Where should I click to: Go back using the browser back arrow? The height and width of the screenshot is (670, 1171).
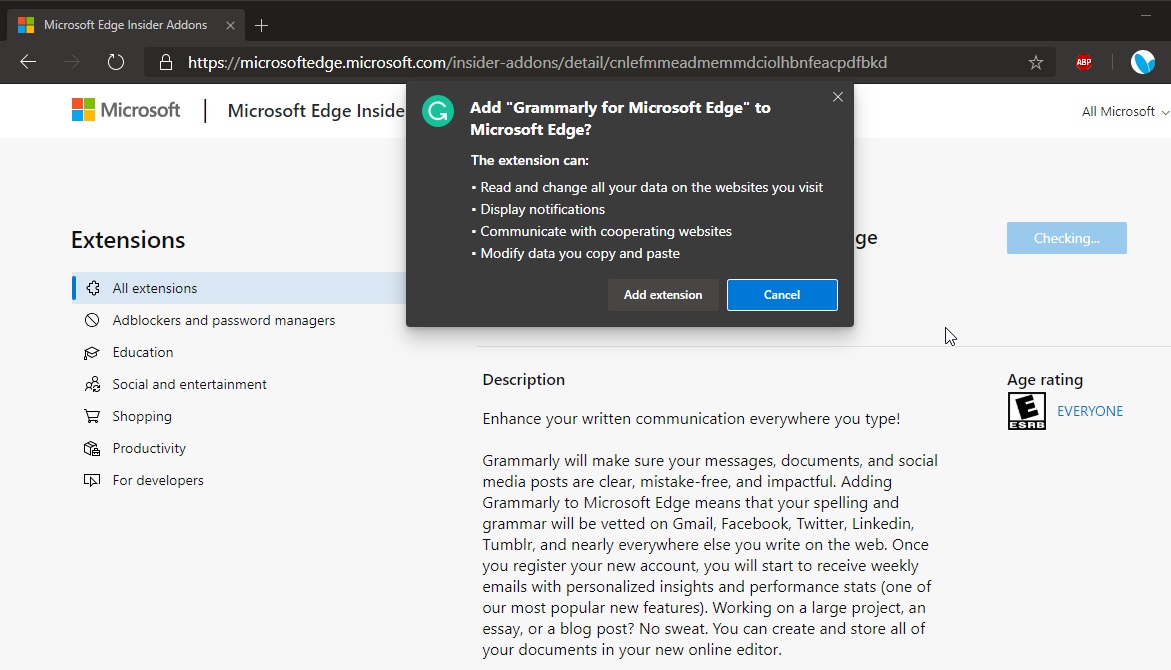click(x=28, y=62)
